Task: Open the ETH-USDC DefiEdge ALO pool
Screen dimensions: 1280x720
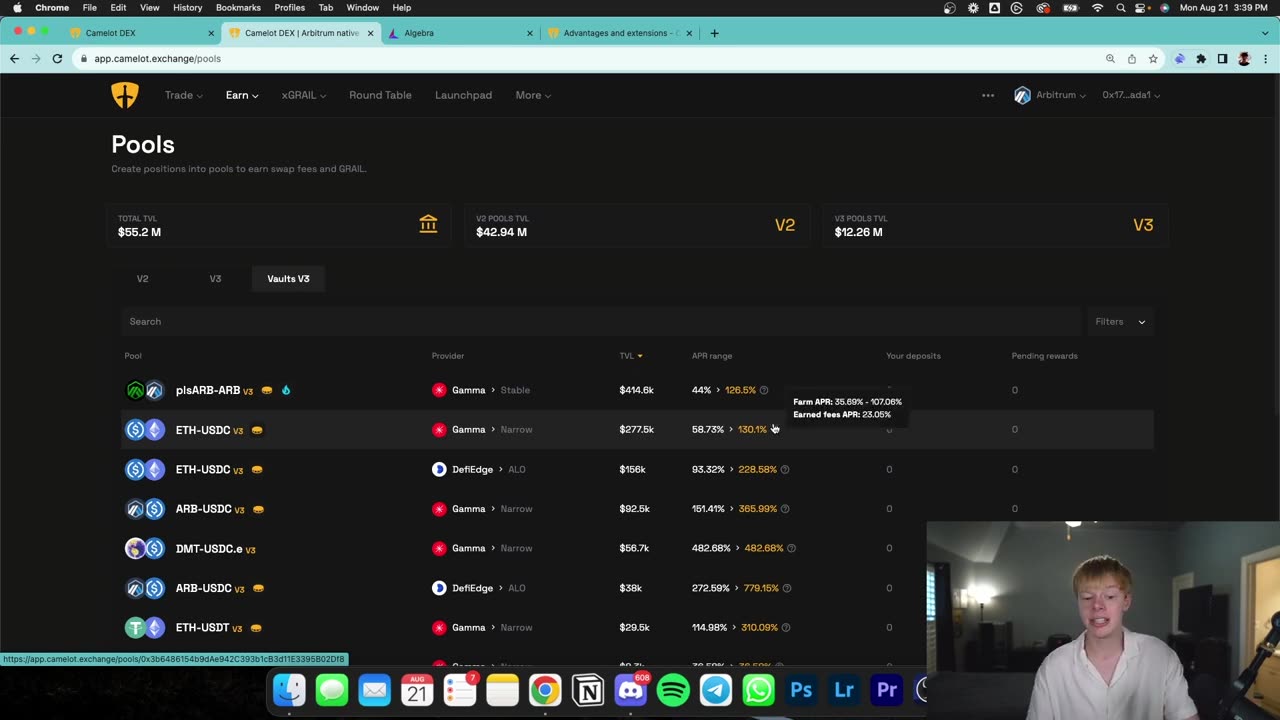Action: pos(637,469)
